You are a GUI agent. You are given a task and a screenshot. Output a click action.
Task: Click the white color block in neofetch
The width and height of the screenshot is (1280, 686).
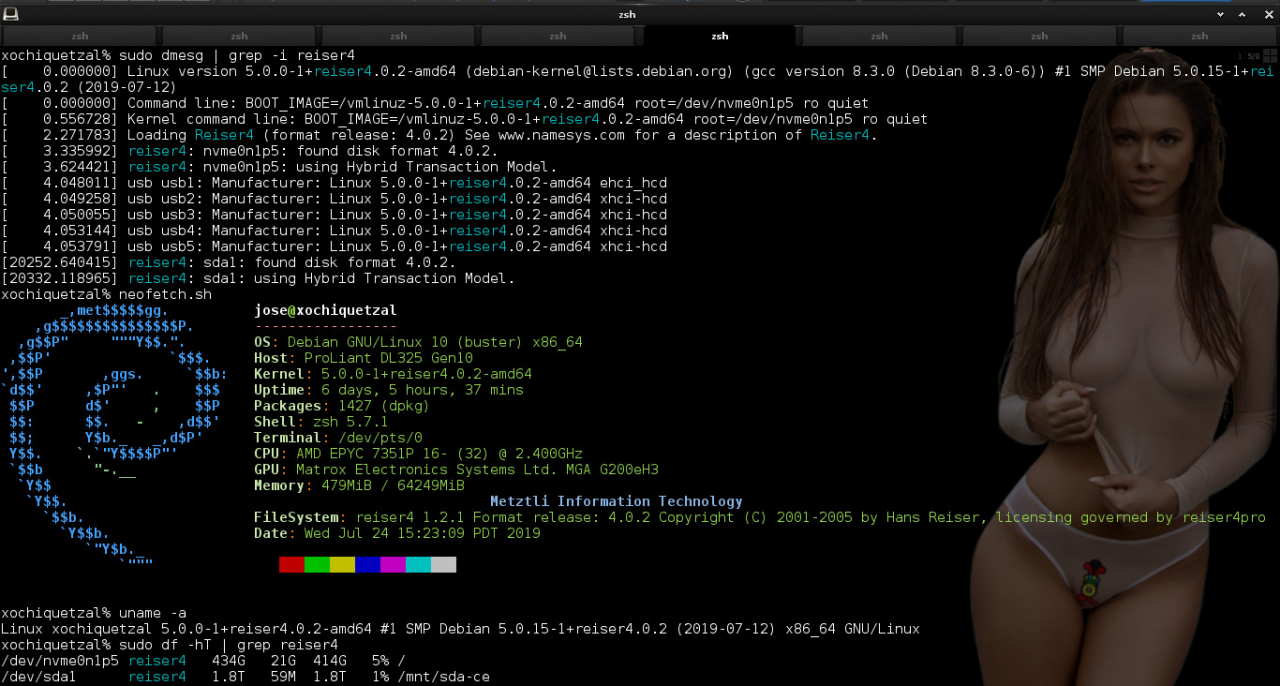pyautogui.click(x=443, y=565)
